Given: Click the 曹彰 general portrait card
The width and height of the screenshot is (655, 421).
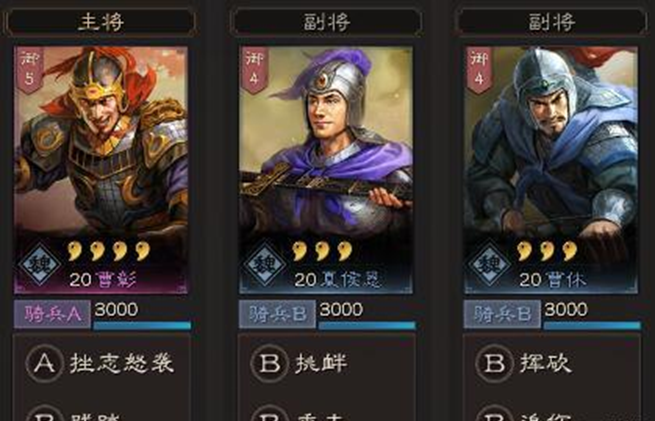Looking at the screenshot, I should click(x=101, y=170).
